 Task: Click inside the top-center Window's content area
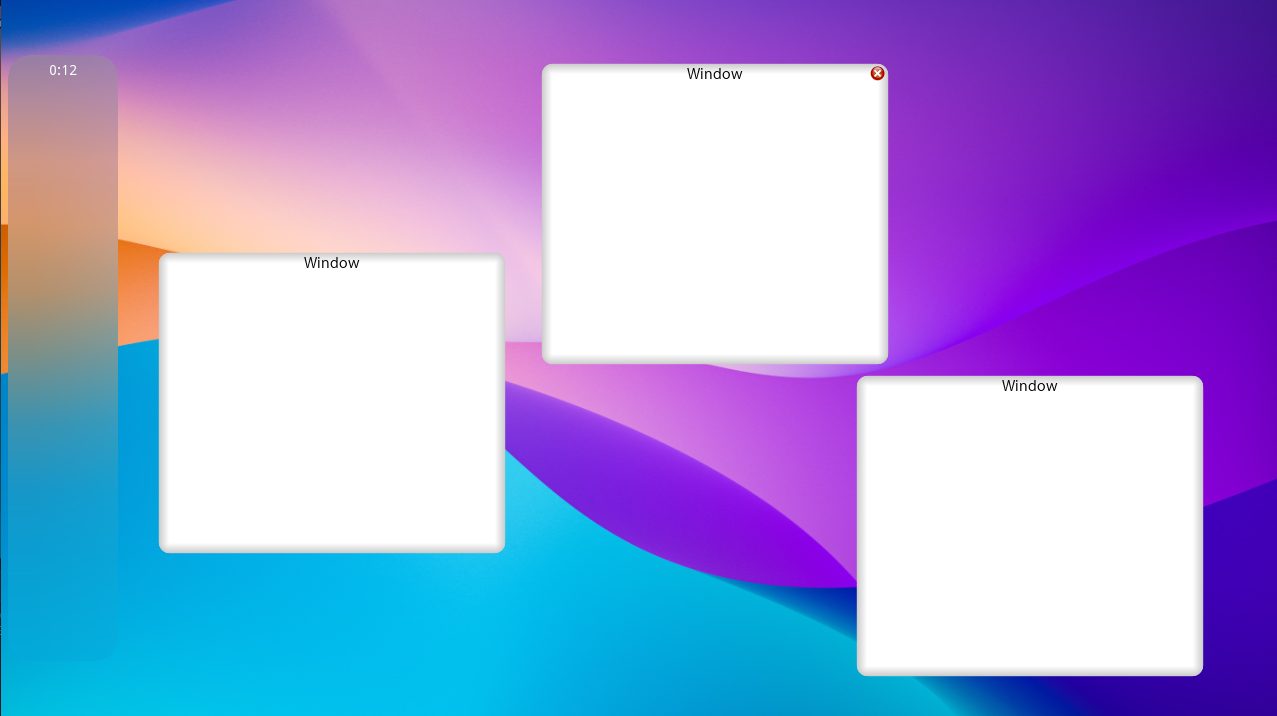point(714,215)
